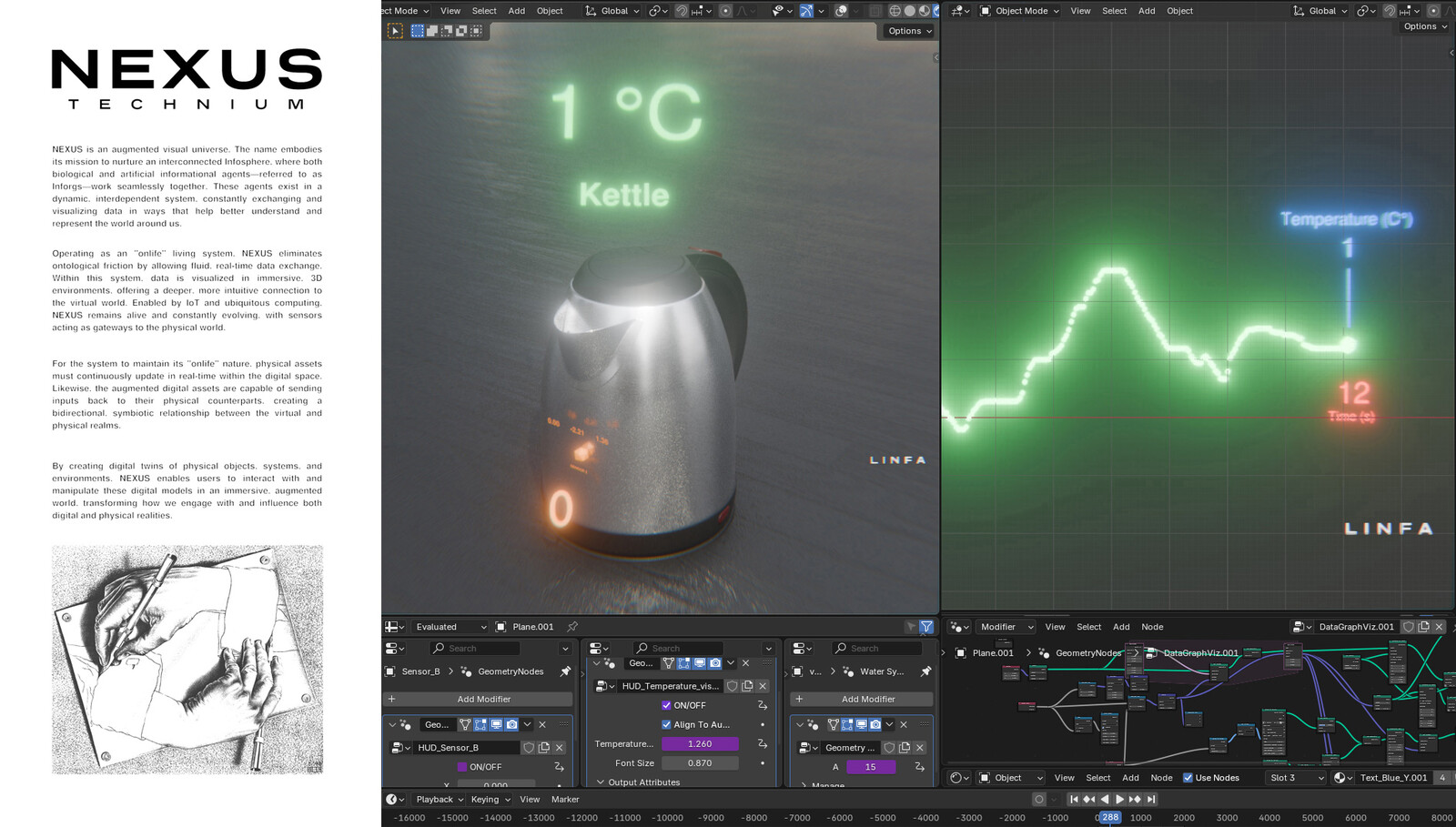Open Evaluated dropdown in spreadsheet header

click(450, 627)
